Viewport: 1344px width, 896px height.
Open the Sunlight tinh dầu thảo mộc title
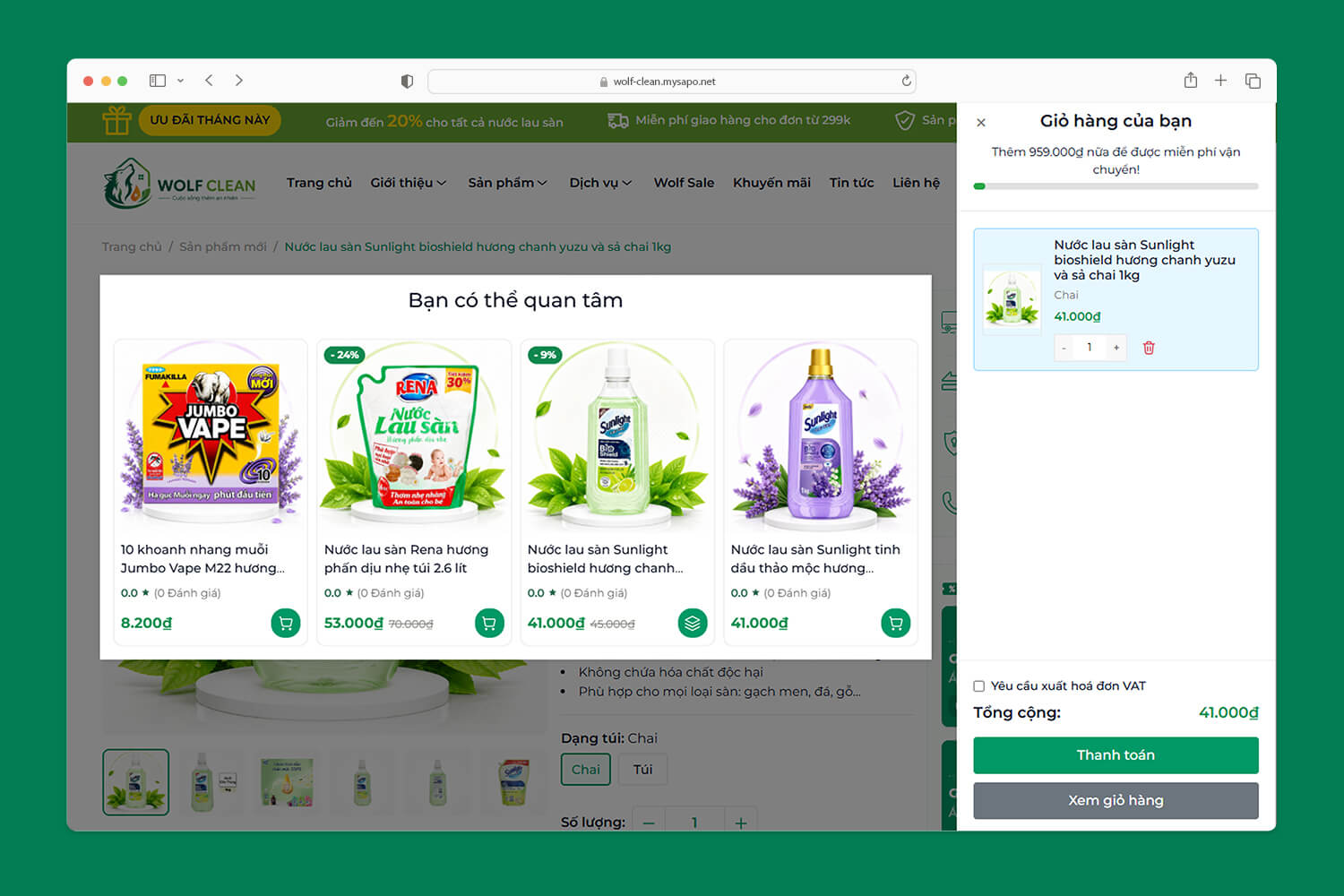pyautogui.click(x=815, y=559)
